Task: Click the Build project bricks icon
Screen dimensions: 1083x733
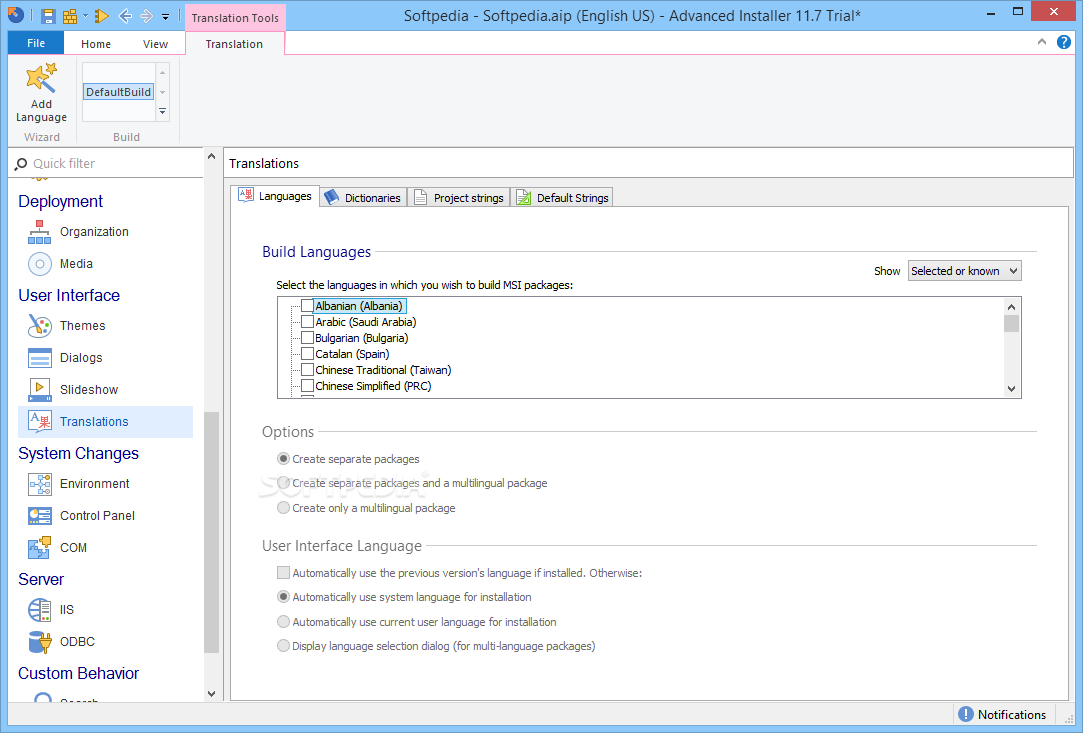Action: (x=70, y=16)
